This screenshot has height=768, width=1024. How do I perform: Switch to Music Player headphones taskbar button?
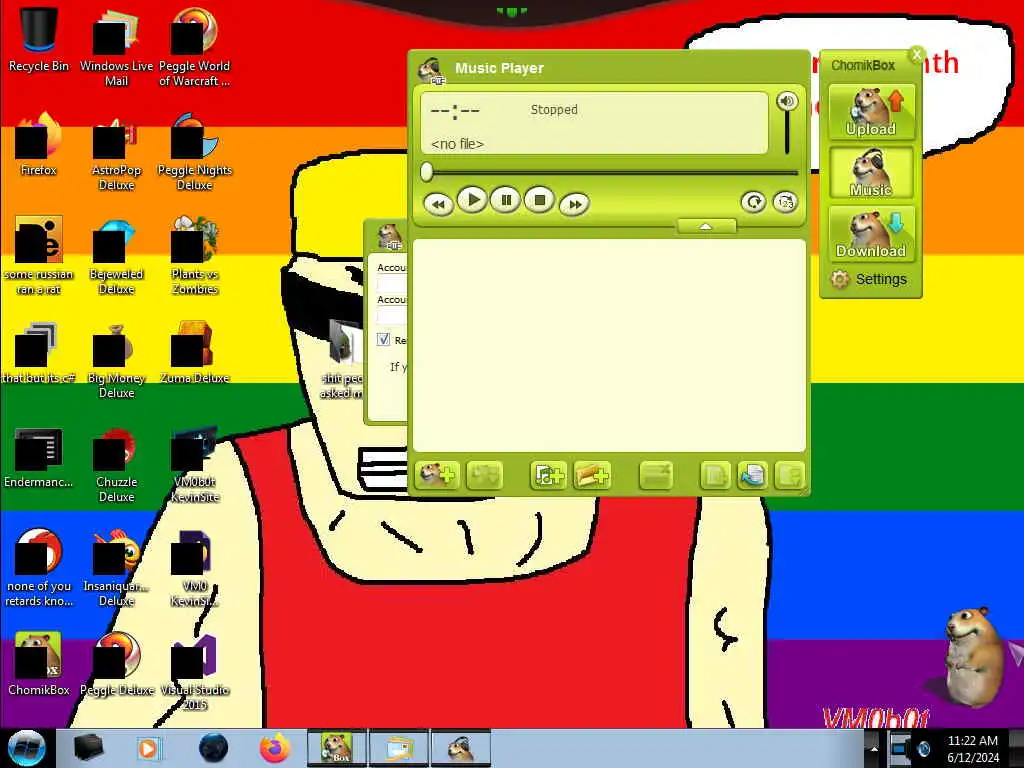click(x=460, y=748)
